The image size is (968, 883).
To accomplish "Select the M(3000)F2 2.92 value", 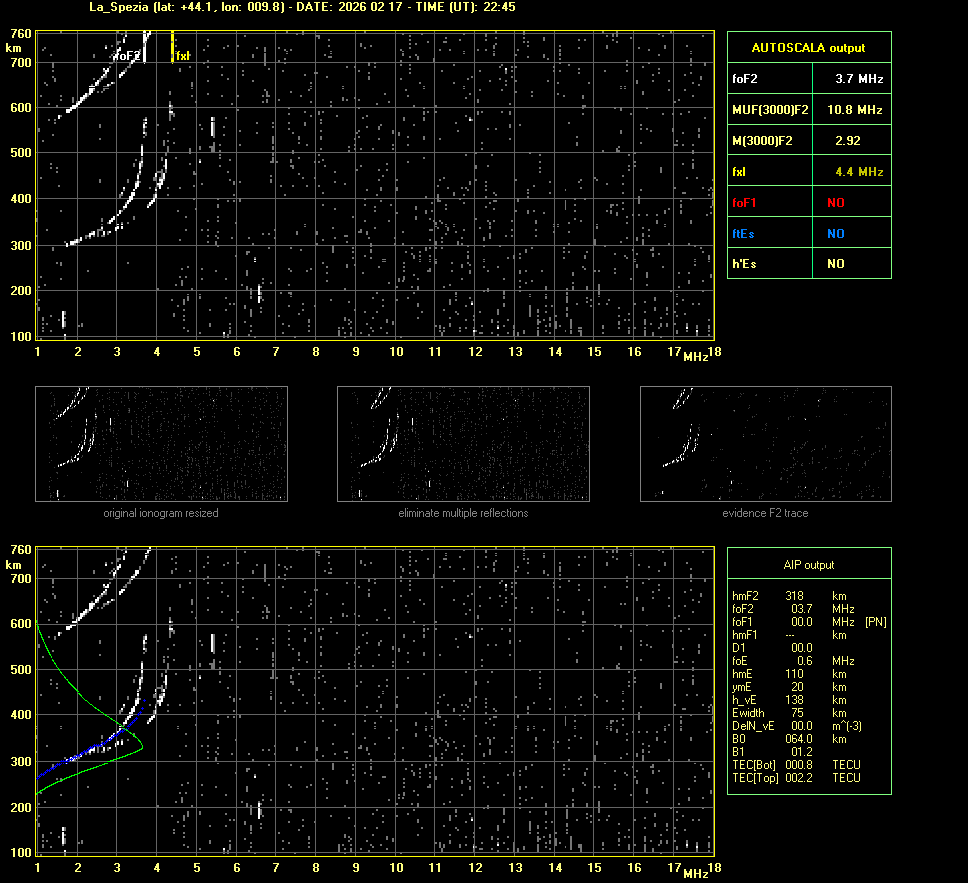I will tap(848, 141).
